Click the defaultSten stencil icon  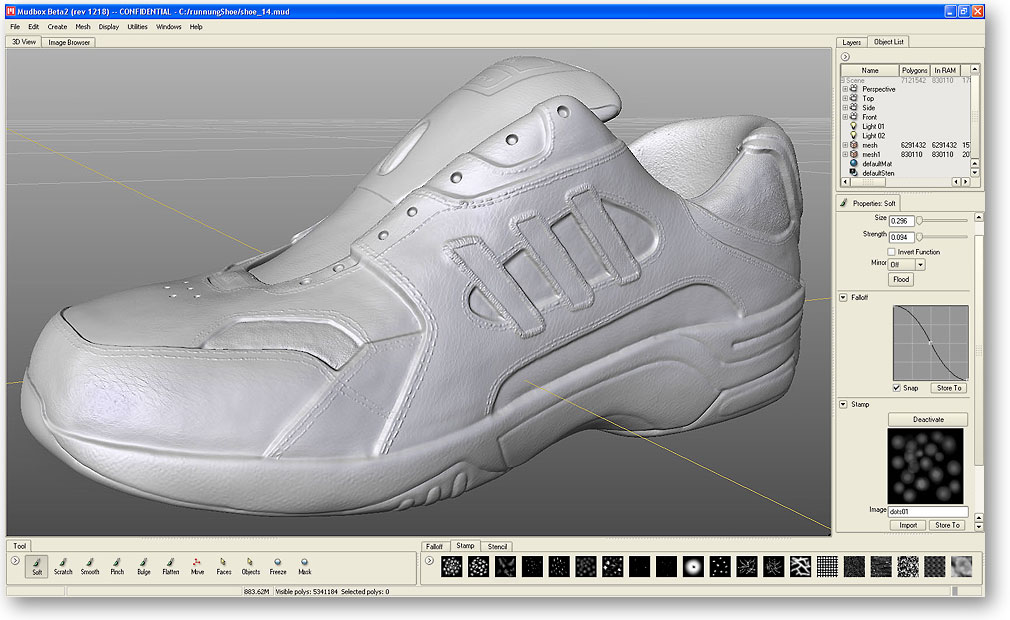point(853,173)
